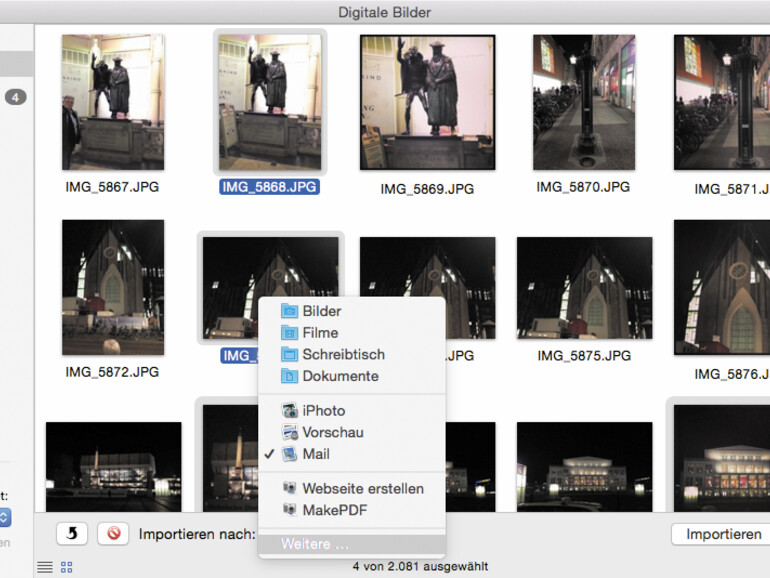
Task: Click the Filme folder icon in menu
Action: [x=289, y=332]
